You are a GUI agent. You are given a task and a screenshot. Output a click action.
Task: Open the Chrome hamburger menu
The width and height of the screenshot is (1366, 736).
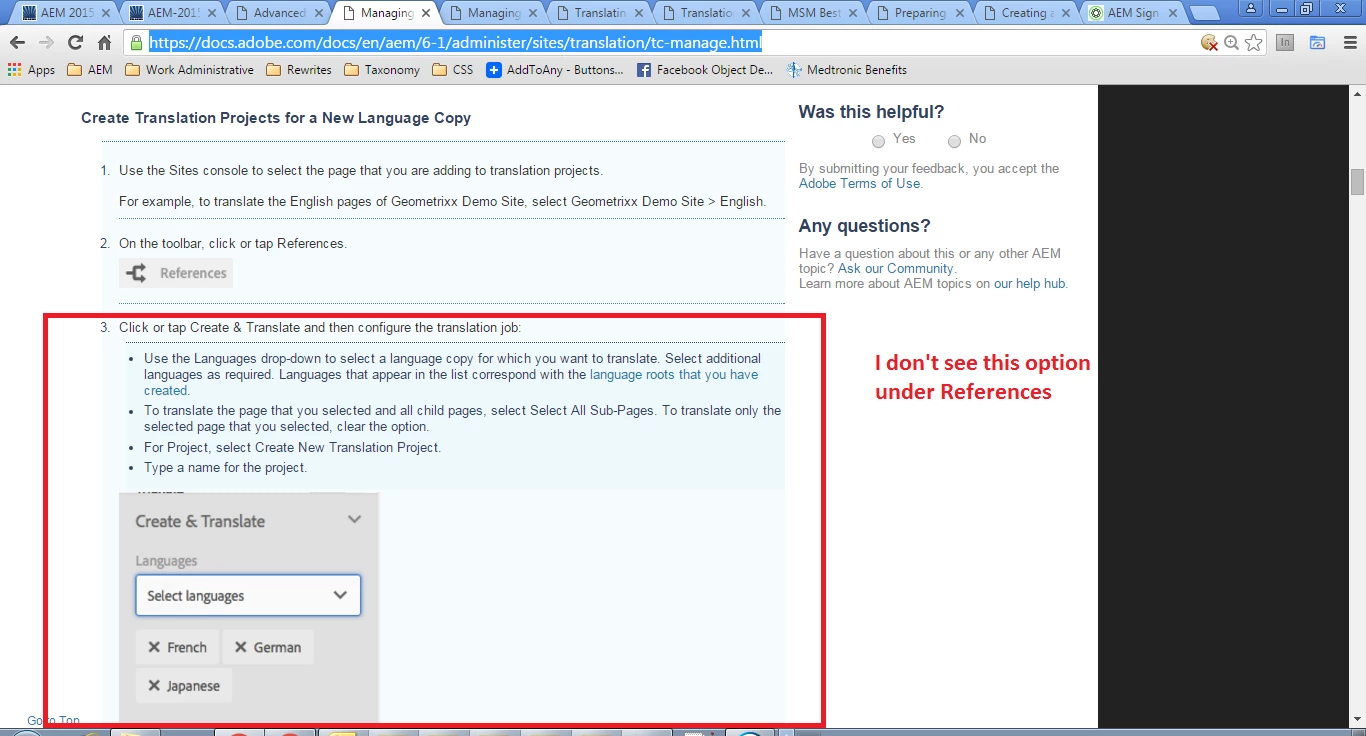click(x=1348, y=43)
